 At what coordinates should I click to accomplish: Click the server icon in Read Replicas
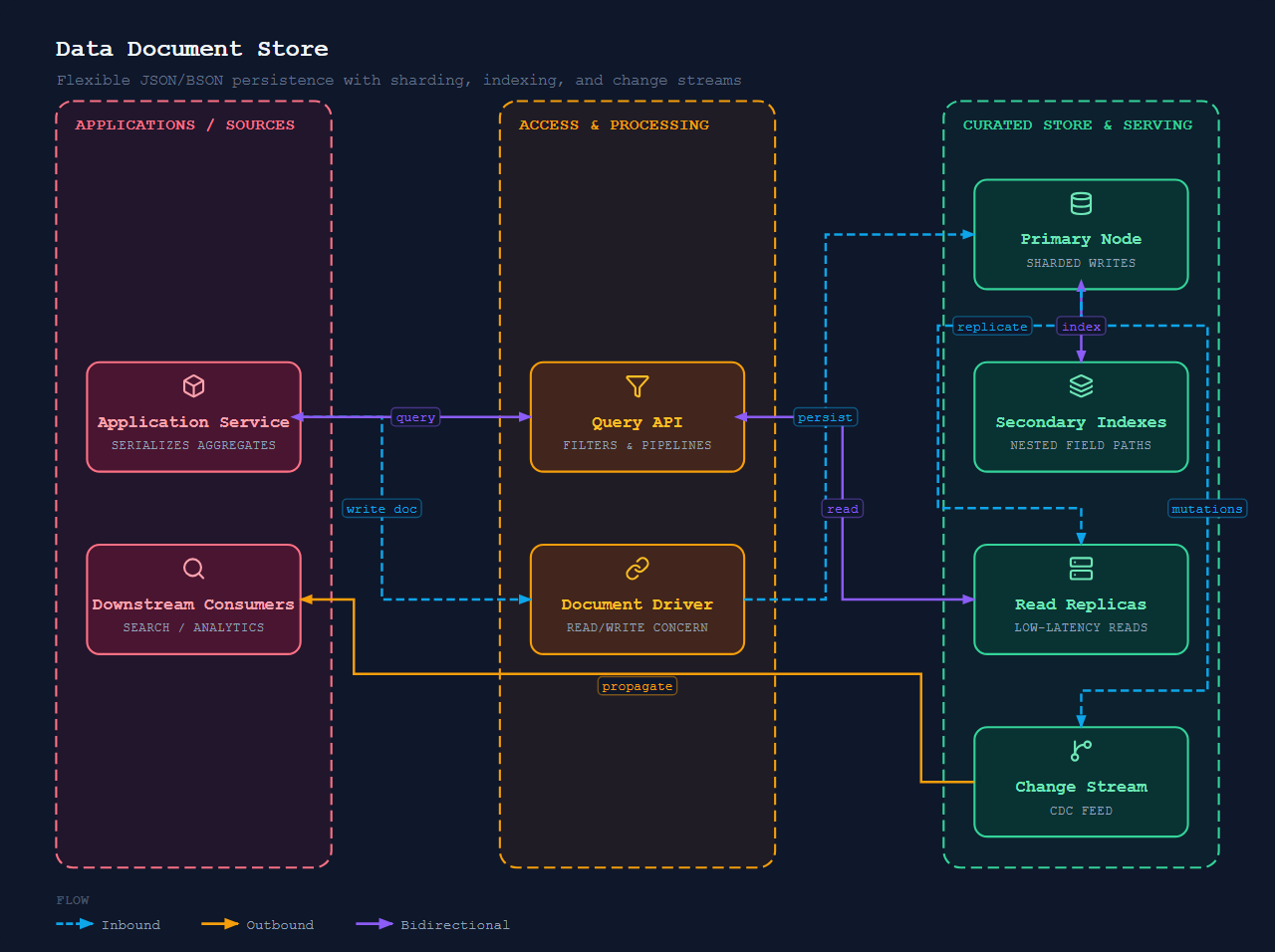1081,569
